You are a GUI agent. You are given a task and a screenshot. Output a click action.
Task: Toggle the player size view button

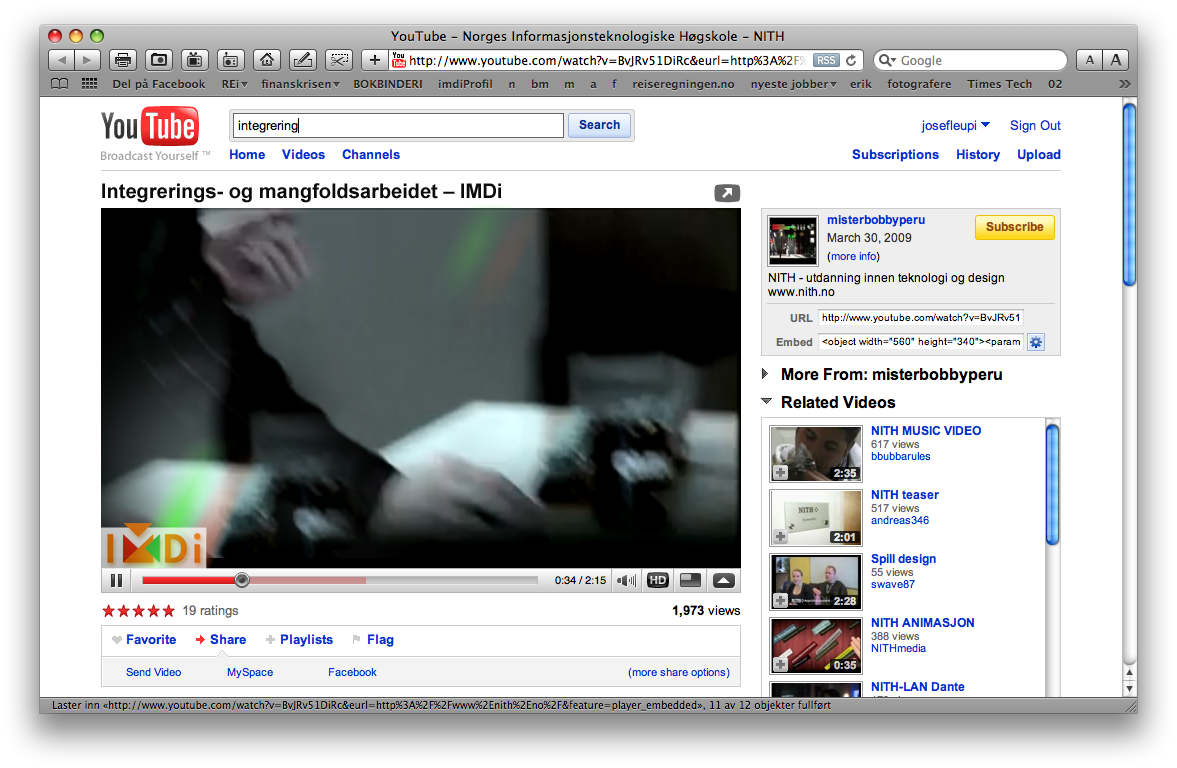[x=690, y=580]
